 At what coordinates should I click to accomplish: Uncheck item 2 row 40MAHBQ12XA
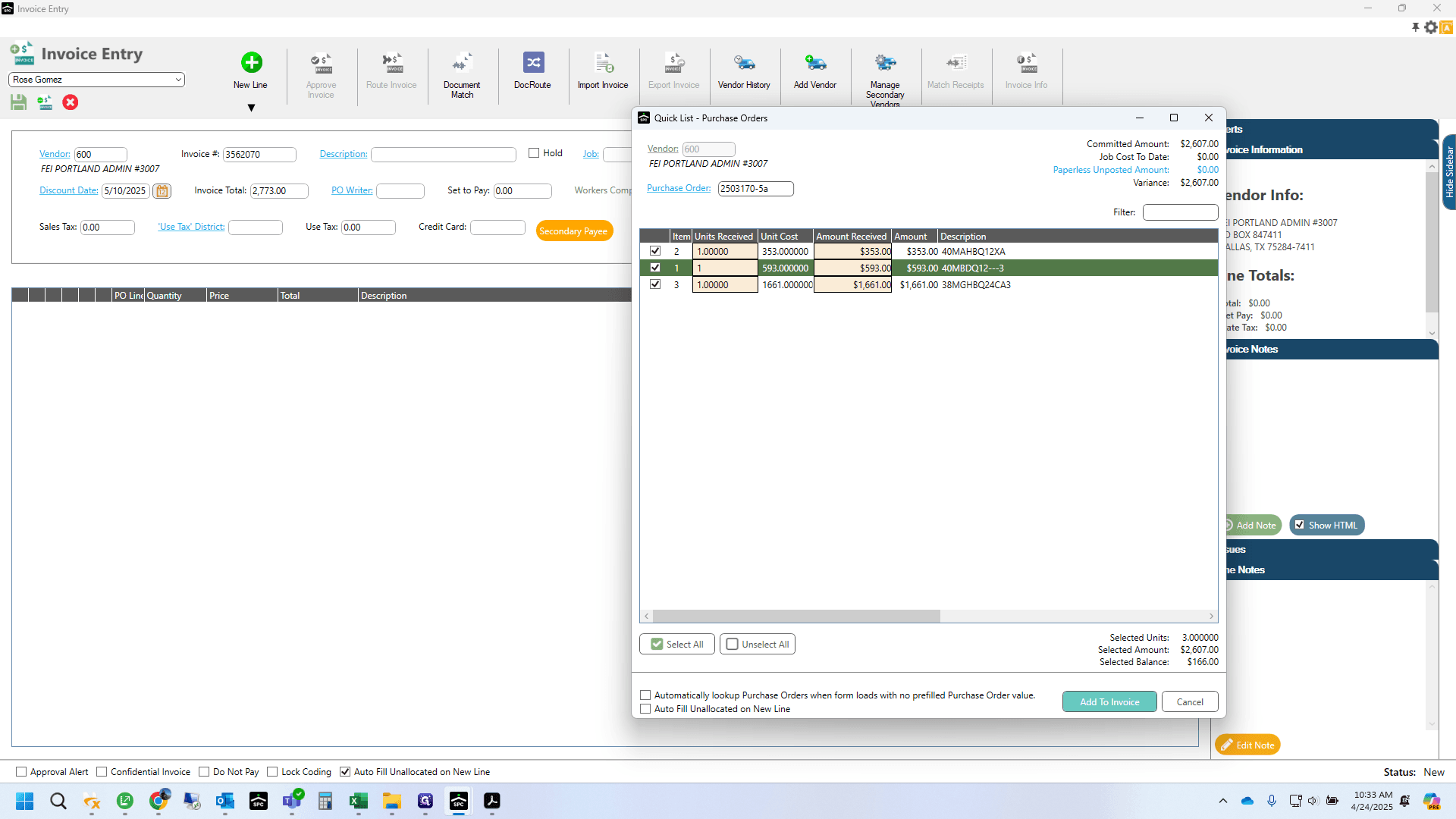[x=655, y=251]
